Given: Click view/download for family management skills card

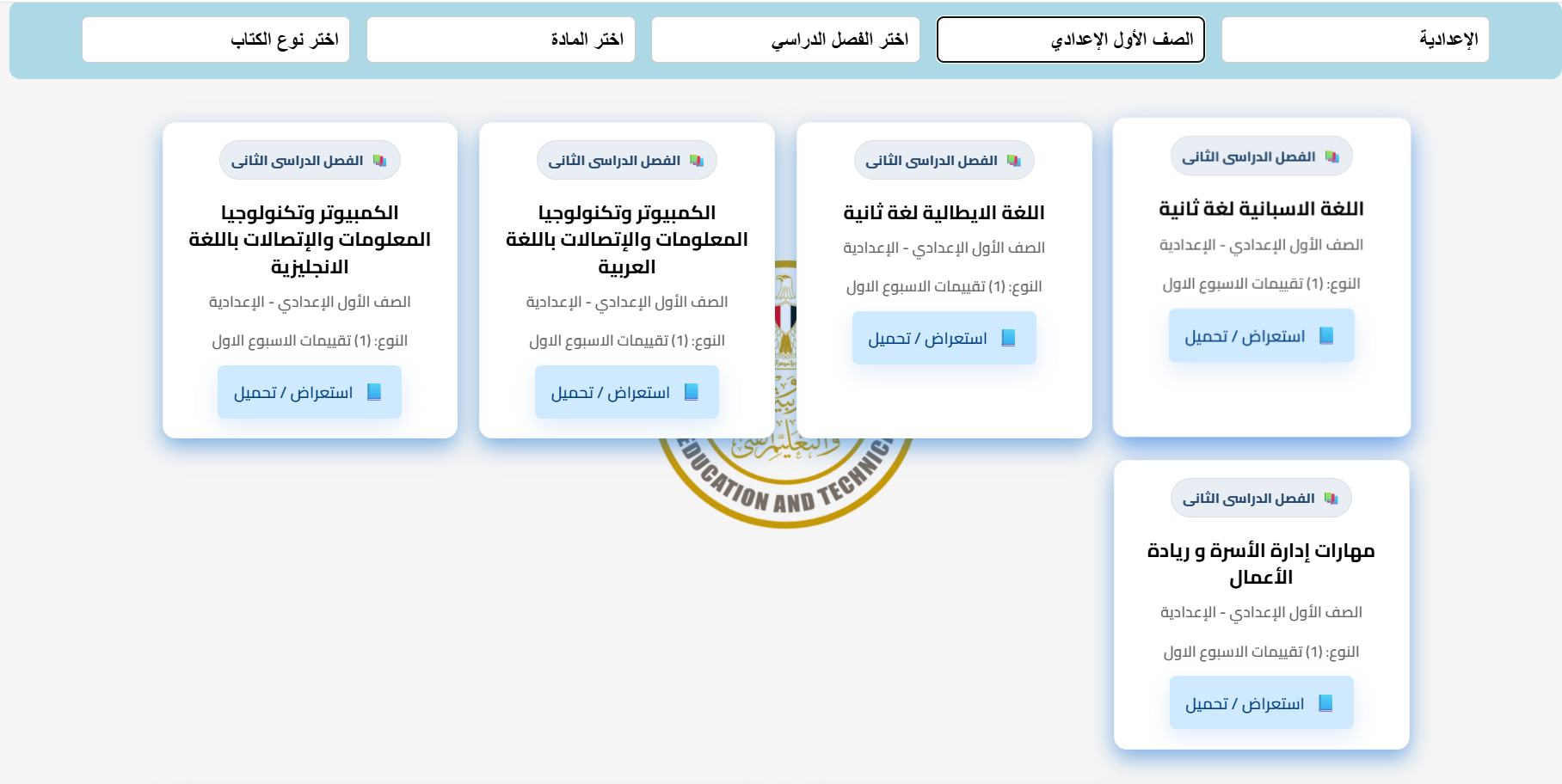Looking at the screenshot, I should pyautogui.click(x=1261, y=703).
